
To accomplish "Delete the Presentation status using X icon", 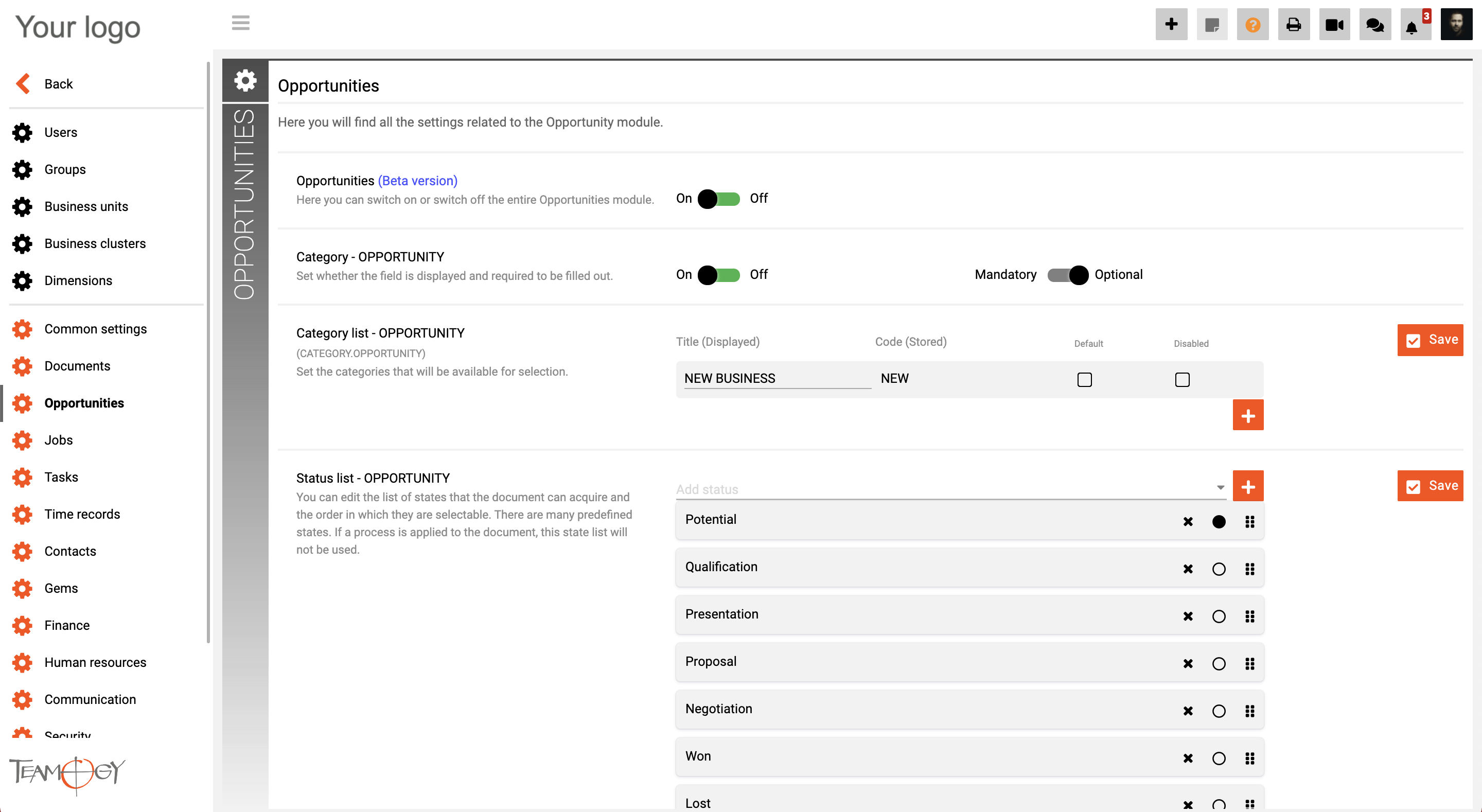I will [x=1188, y=617].
